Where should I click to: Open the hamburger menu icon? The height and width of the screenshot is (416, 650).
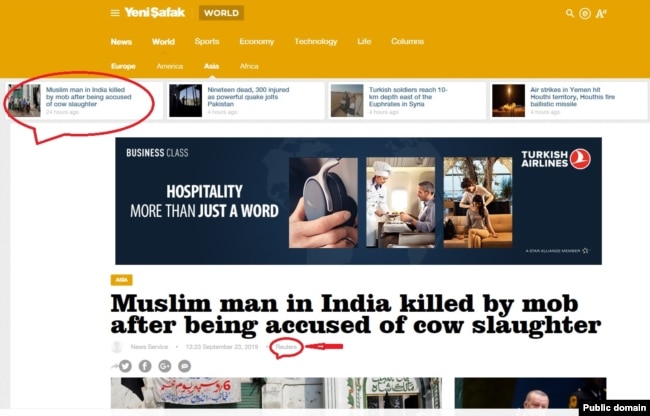(x=115, y=13)
